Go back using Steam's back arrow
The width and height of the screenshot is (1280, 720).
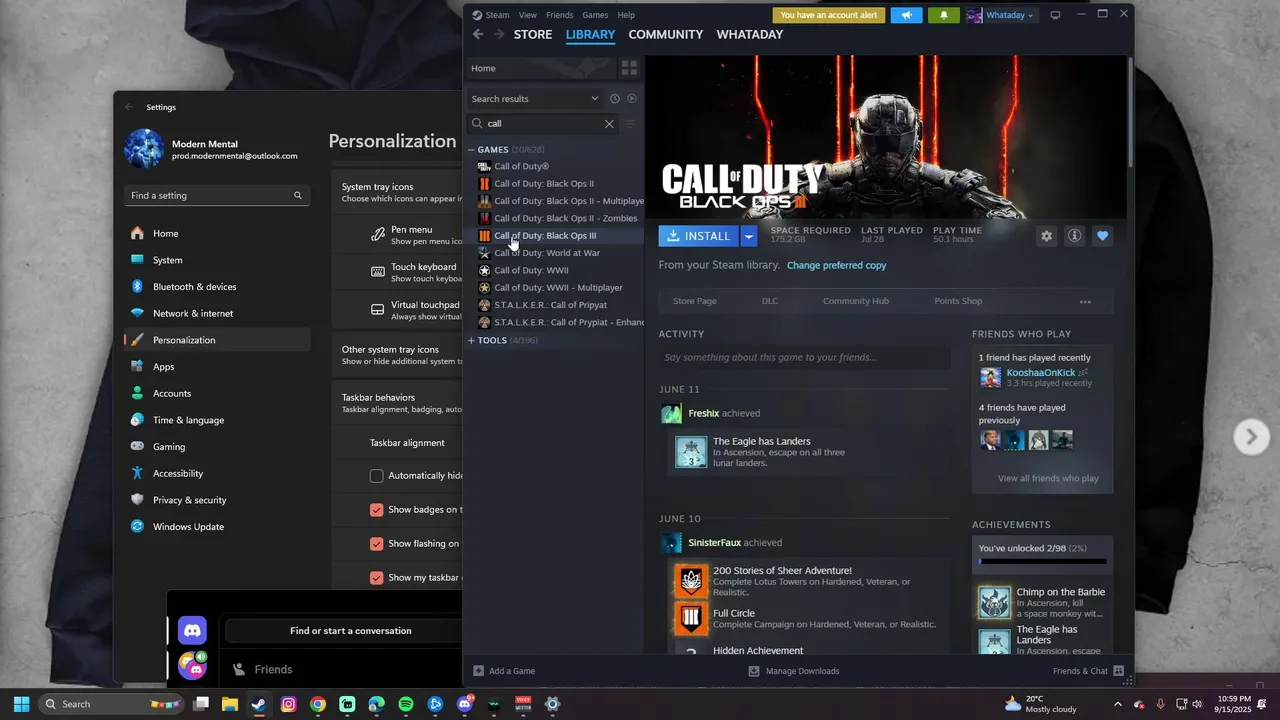(478, 34)
